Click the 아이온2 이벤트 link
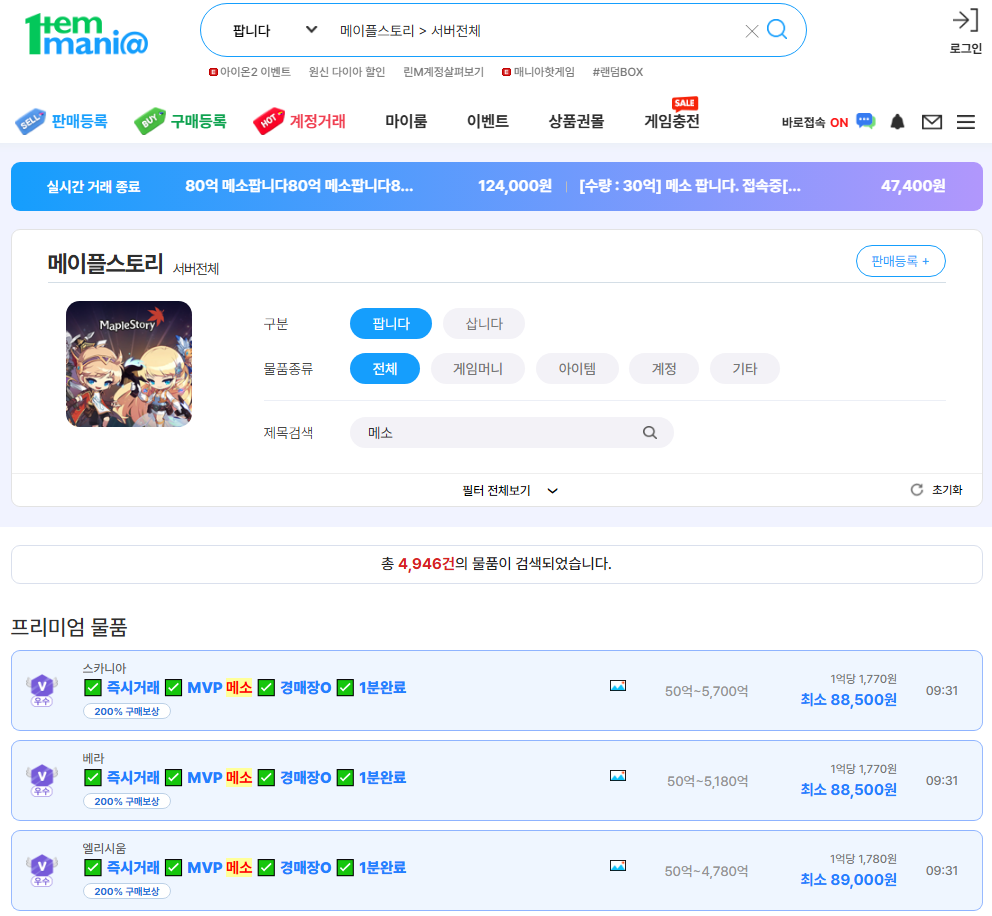The height and width of the screenshot is (916, 992). pyautogui.click(x=250, y=71)
